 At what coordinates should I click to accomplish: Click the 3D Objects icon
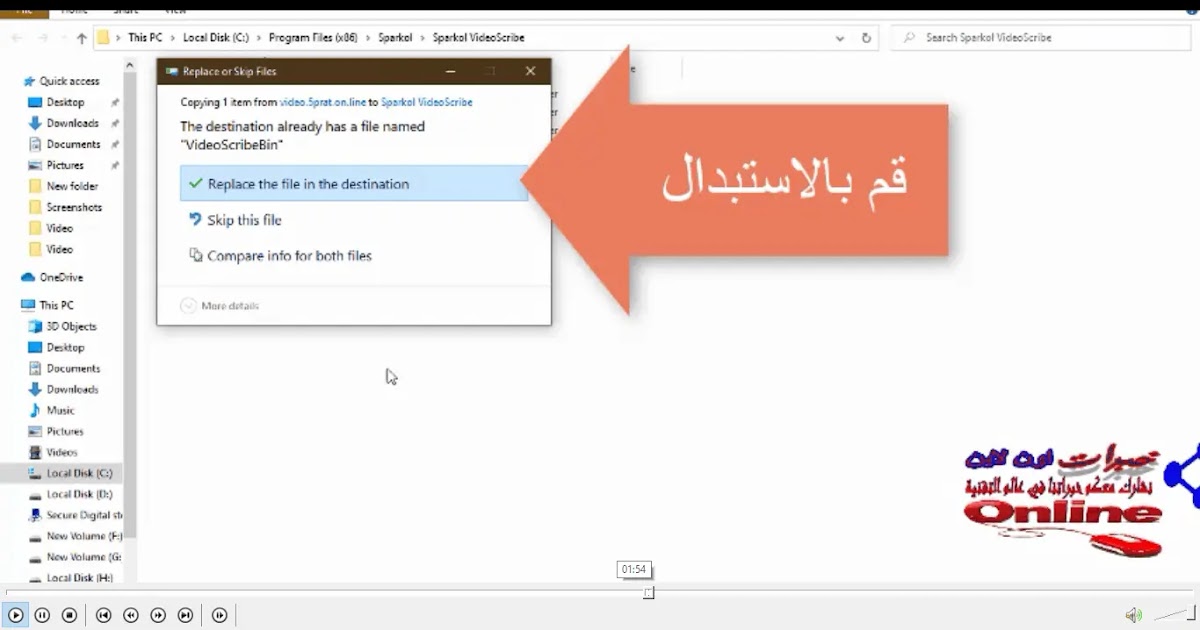(36, 326)
